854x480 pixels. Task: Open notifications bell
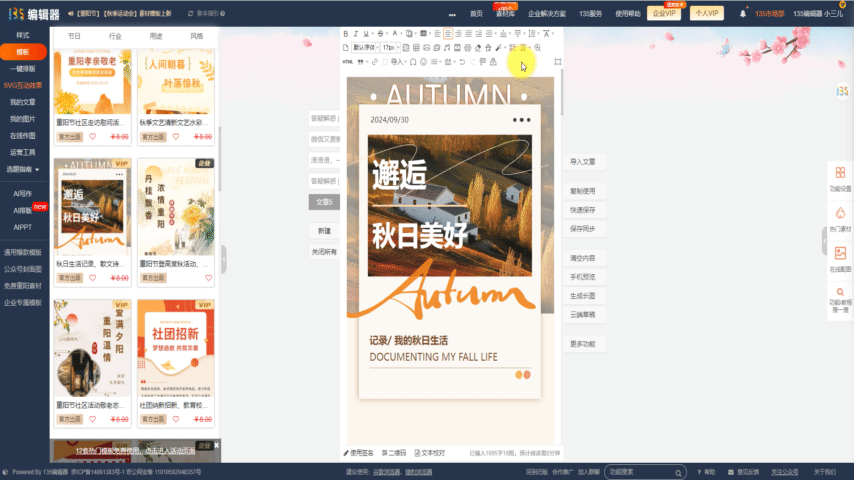tap(742, 14)
